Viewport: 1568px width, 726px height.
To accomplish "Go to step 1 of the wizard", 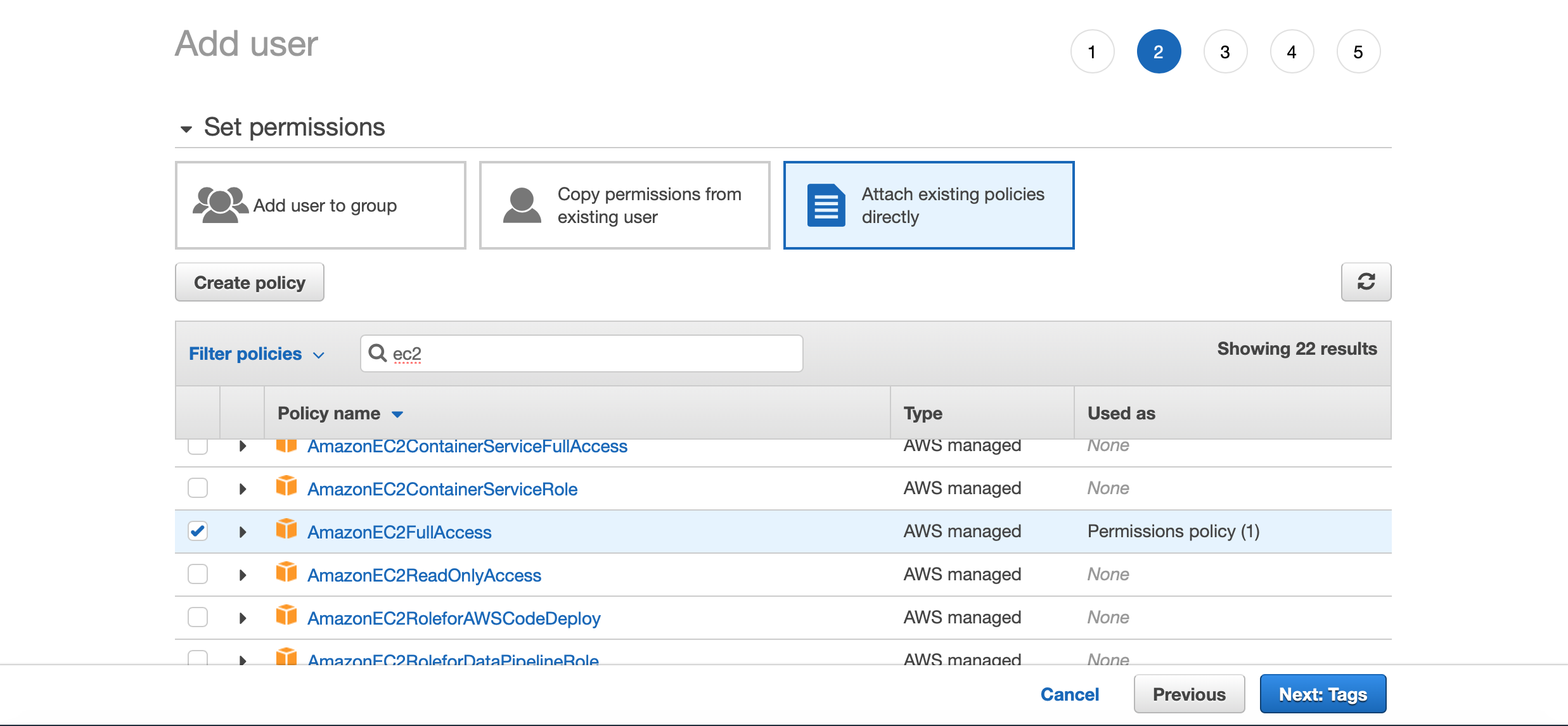I will [x=1092, y=51].
